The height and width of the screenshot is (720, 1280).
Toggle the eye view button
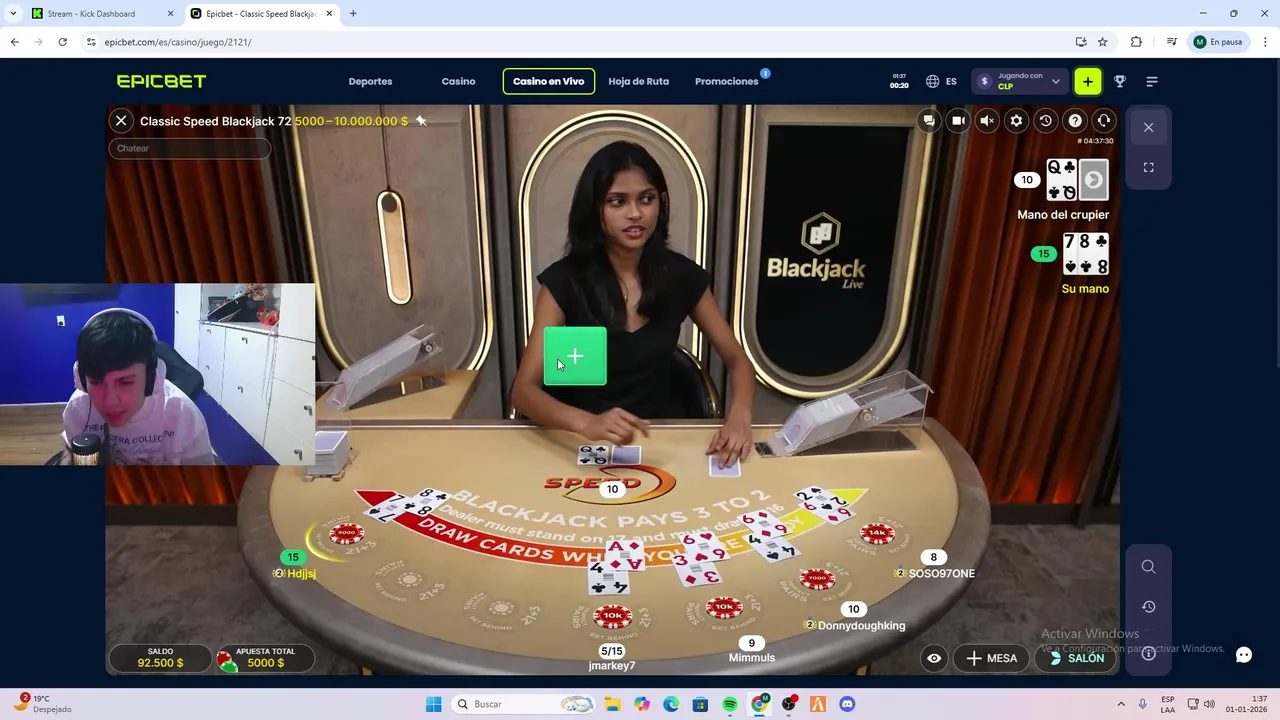pos(934,658)
